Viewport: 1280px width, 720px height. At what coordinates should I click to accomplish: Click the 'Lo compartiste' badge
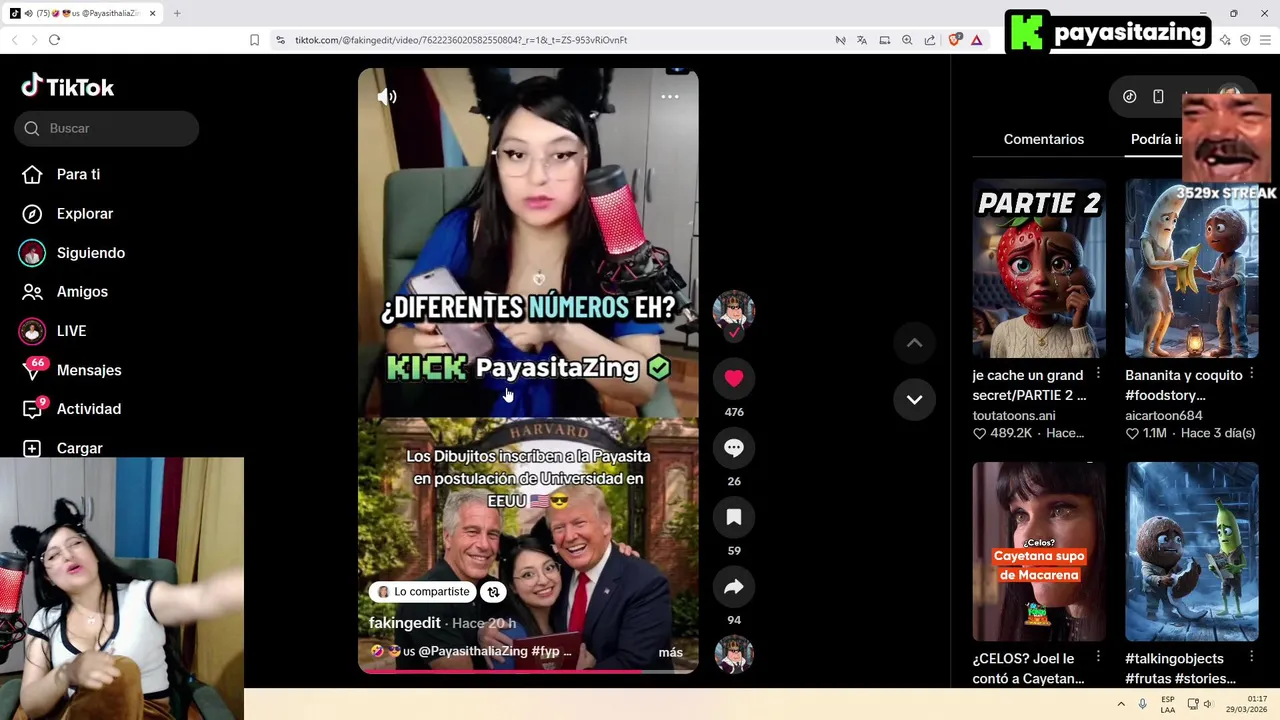point(424,592)
